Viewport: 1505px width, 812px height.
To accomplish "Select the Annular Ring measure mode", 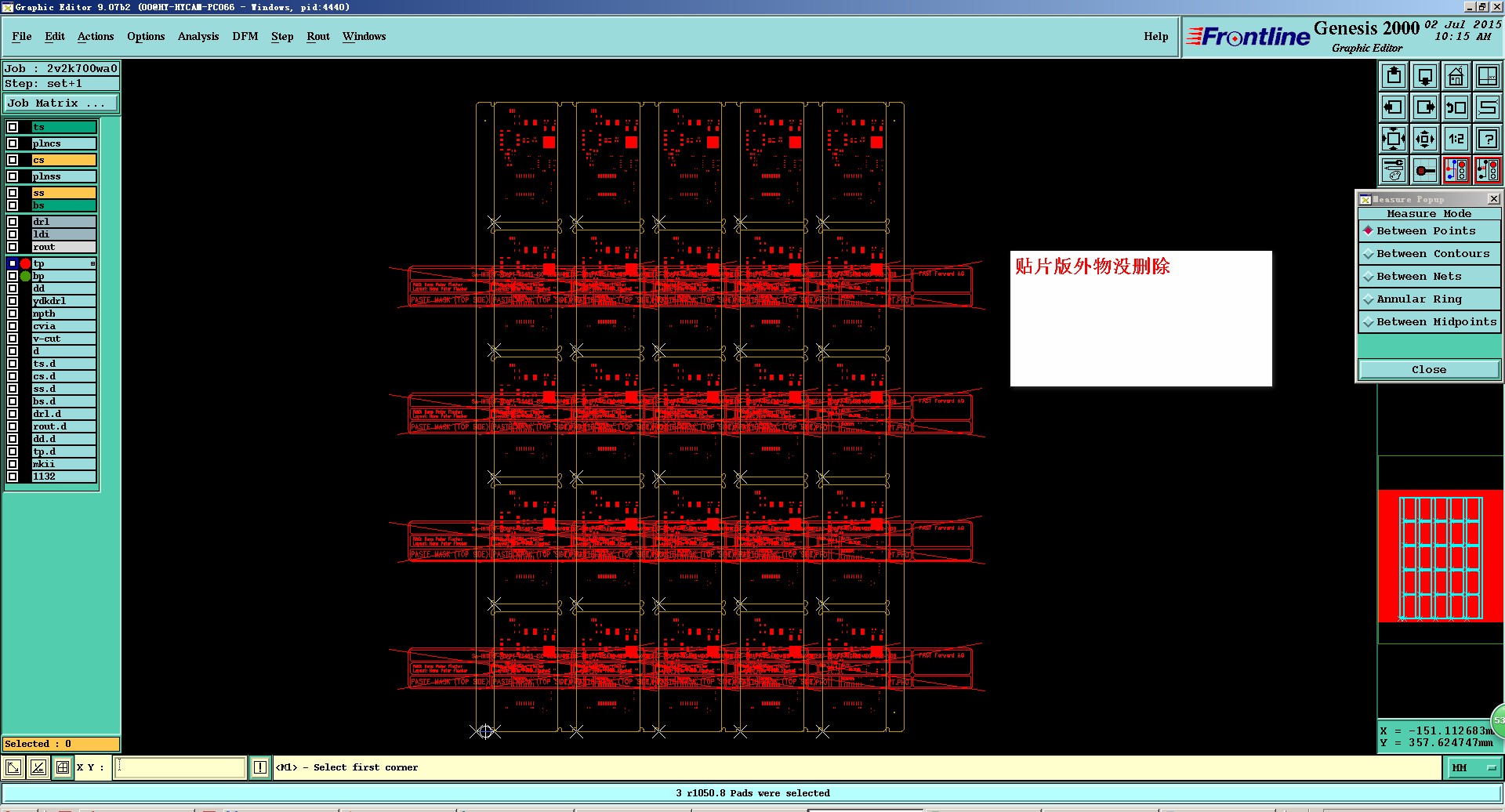I will tap(1429, 299).
